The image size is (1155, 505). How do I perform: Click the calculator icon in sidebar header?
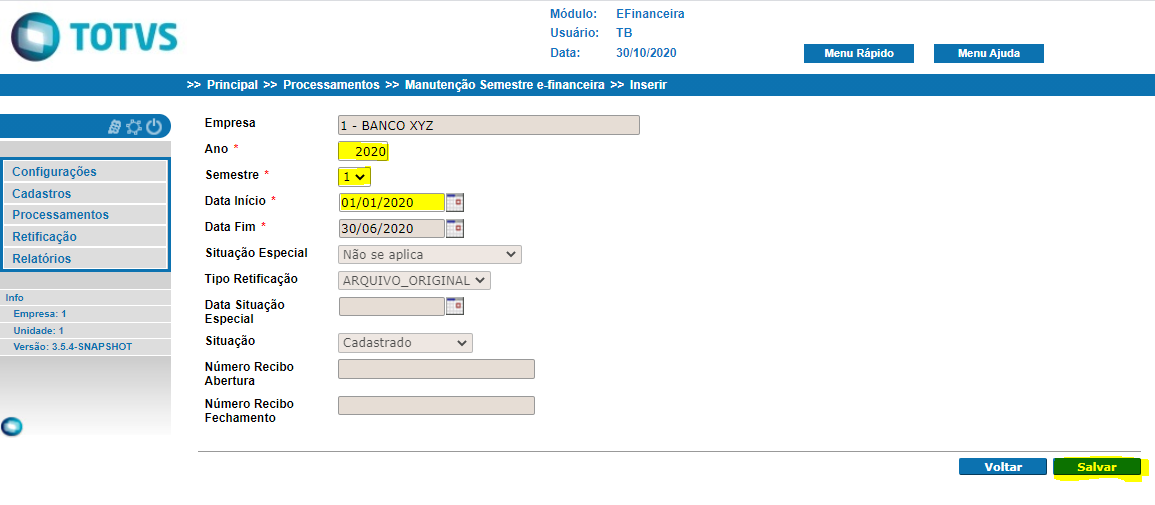114,127
